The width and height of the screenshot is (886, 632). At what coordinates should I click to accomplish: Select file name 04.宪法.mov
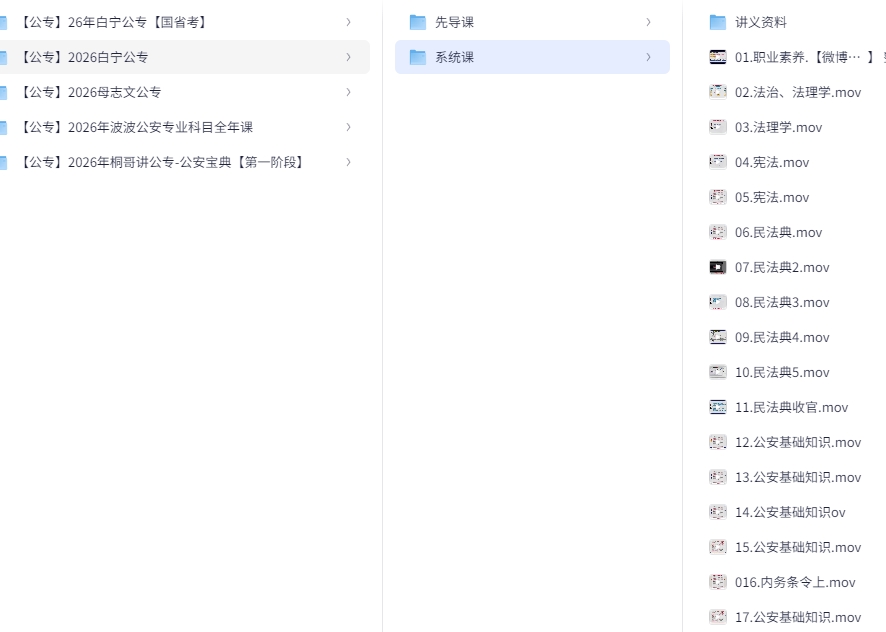772,162
